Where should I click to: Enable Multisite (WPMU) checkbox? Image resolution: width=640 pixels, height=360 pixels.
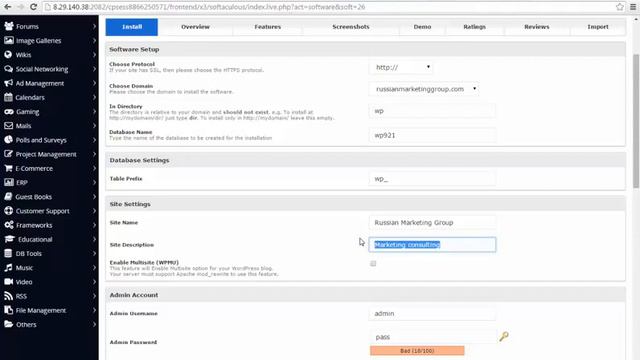coord(373,264)
